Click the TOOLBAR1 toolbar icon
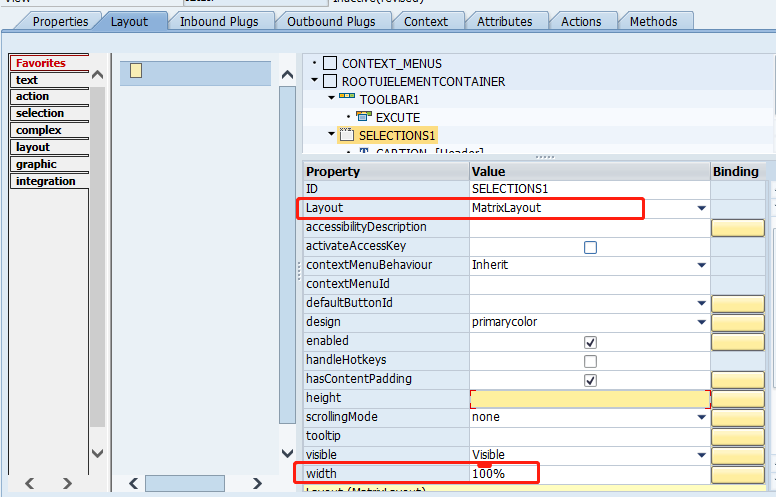Screen dimensions: 776x497 point(346,96)
